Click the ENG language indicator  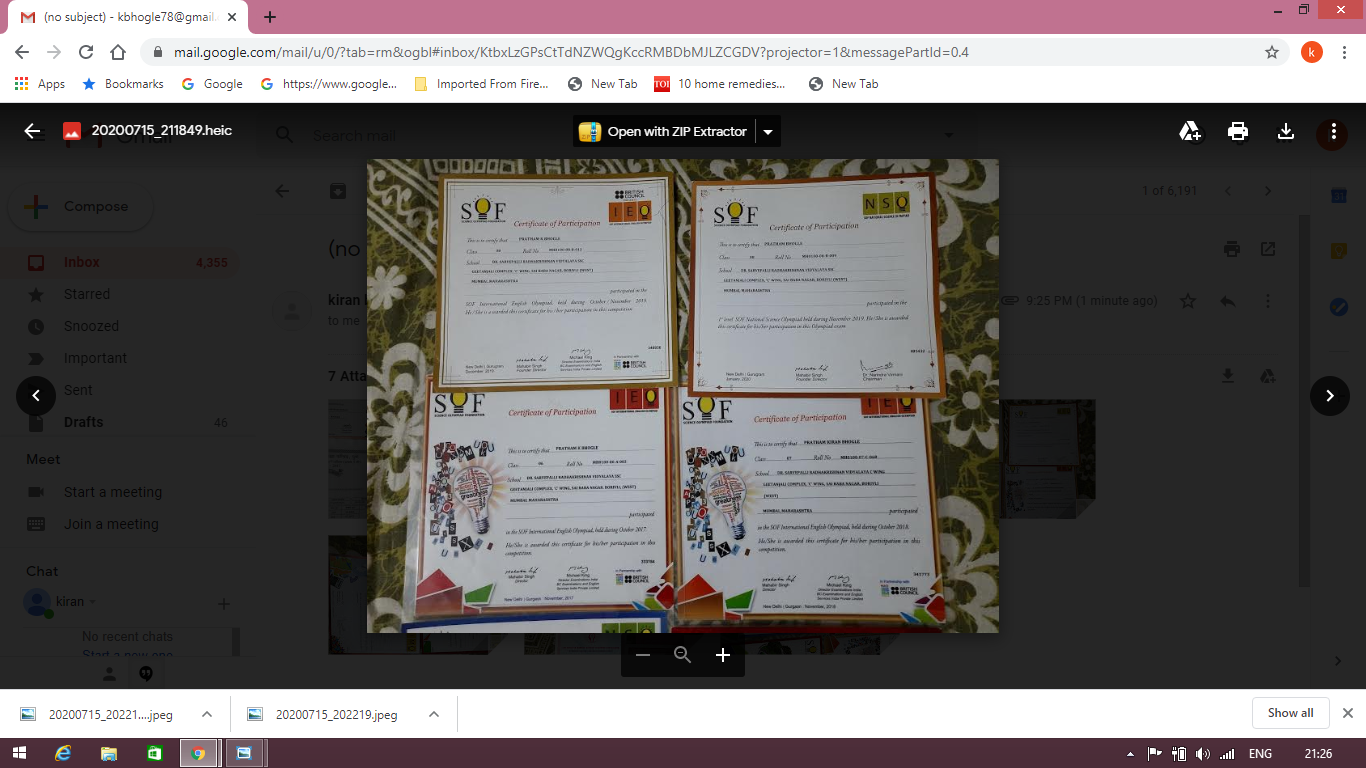point(1261,754)
